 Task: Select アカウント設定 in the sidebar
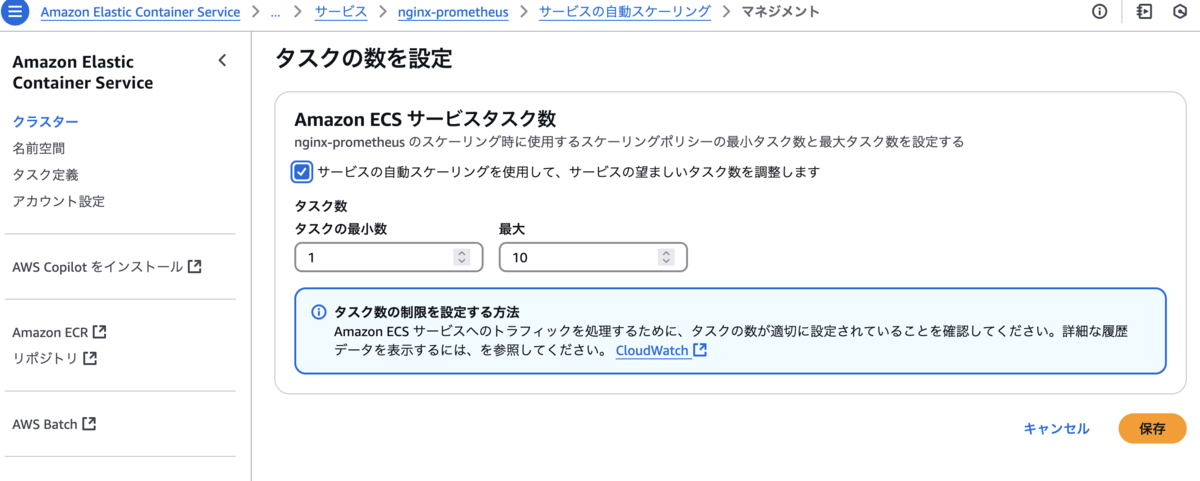tap(58, 201)
